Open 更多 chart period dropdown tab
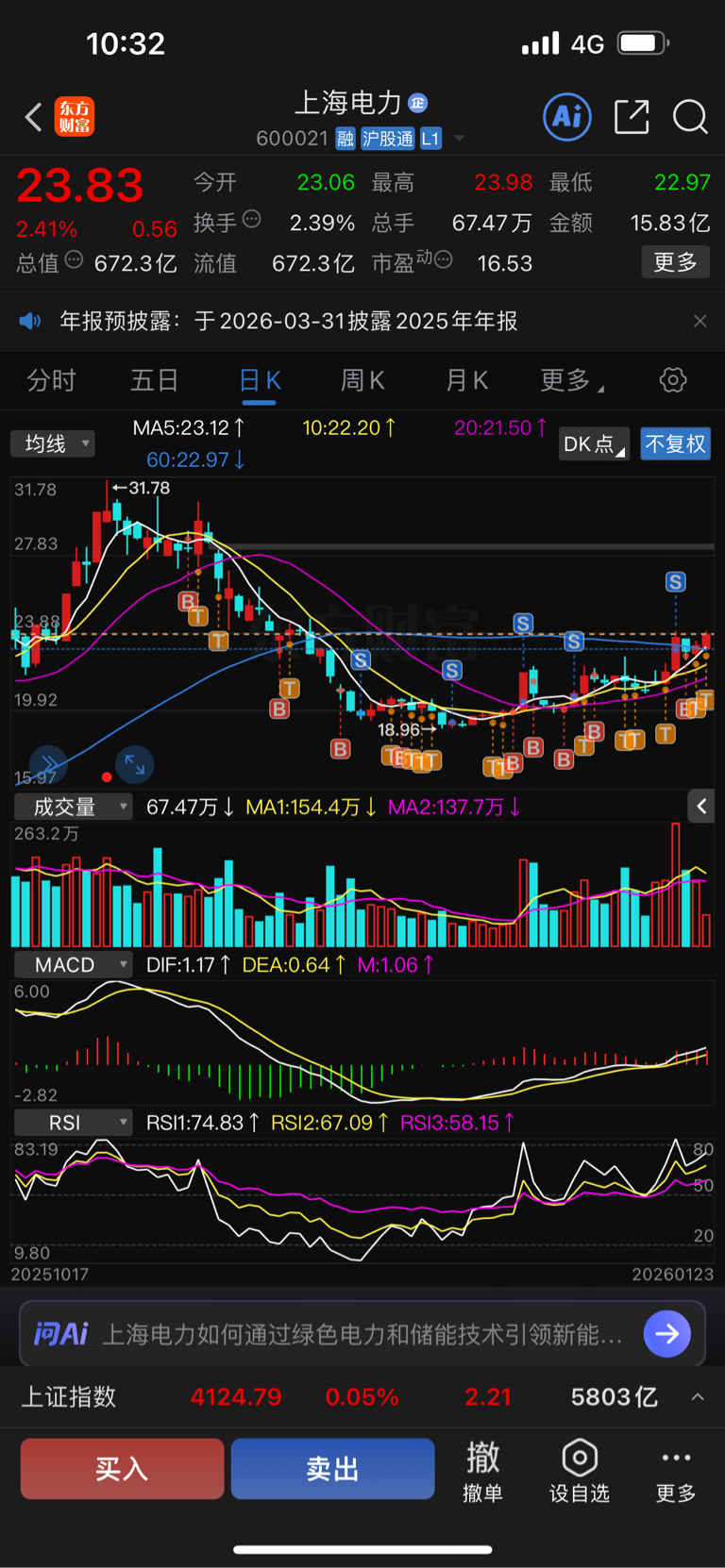The height and width of the screenshot is (1568, 725). tap(572, 381)
